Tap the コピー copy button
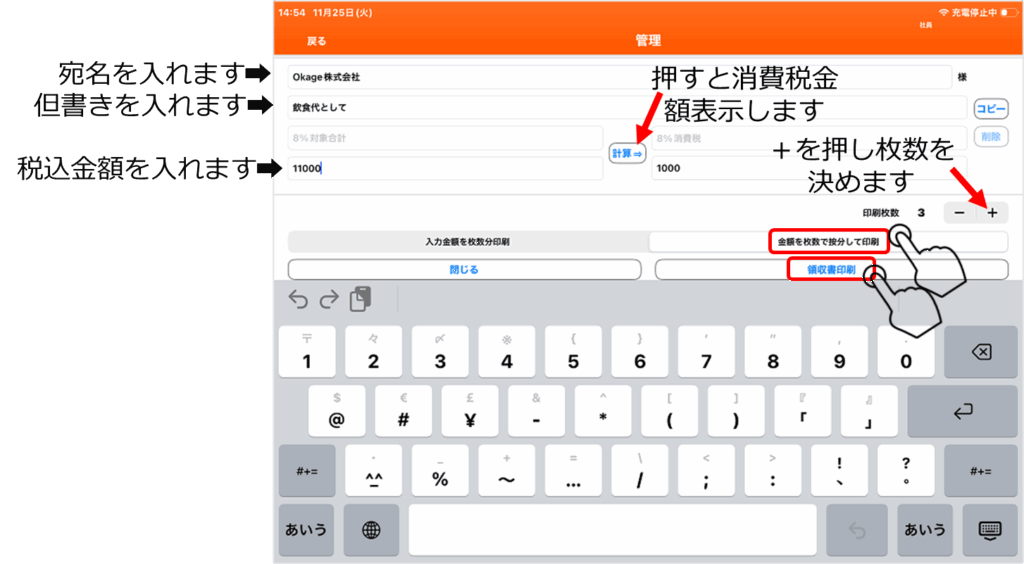Viewport: 1024px width, 564px height. point(991,109)
